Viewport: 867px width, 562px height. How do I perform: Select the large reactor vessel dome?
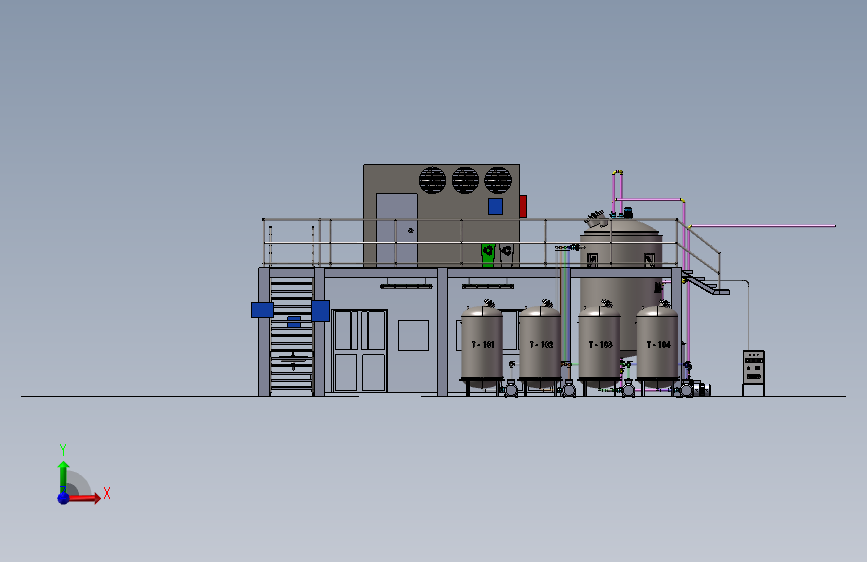coord(621,226)
